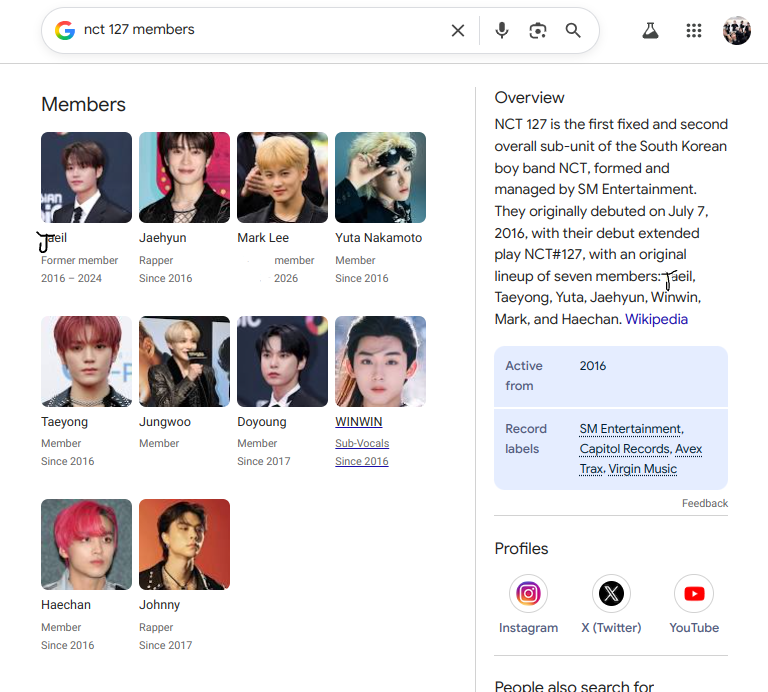
Task: Open NCT 127 X (Twitter) profile icon
Action: [611, 593]
